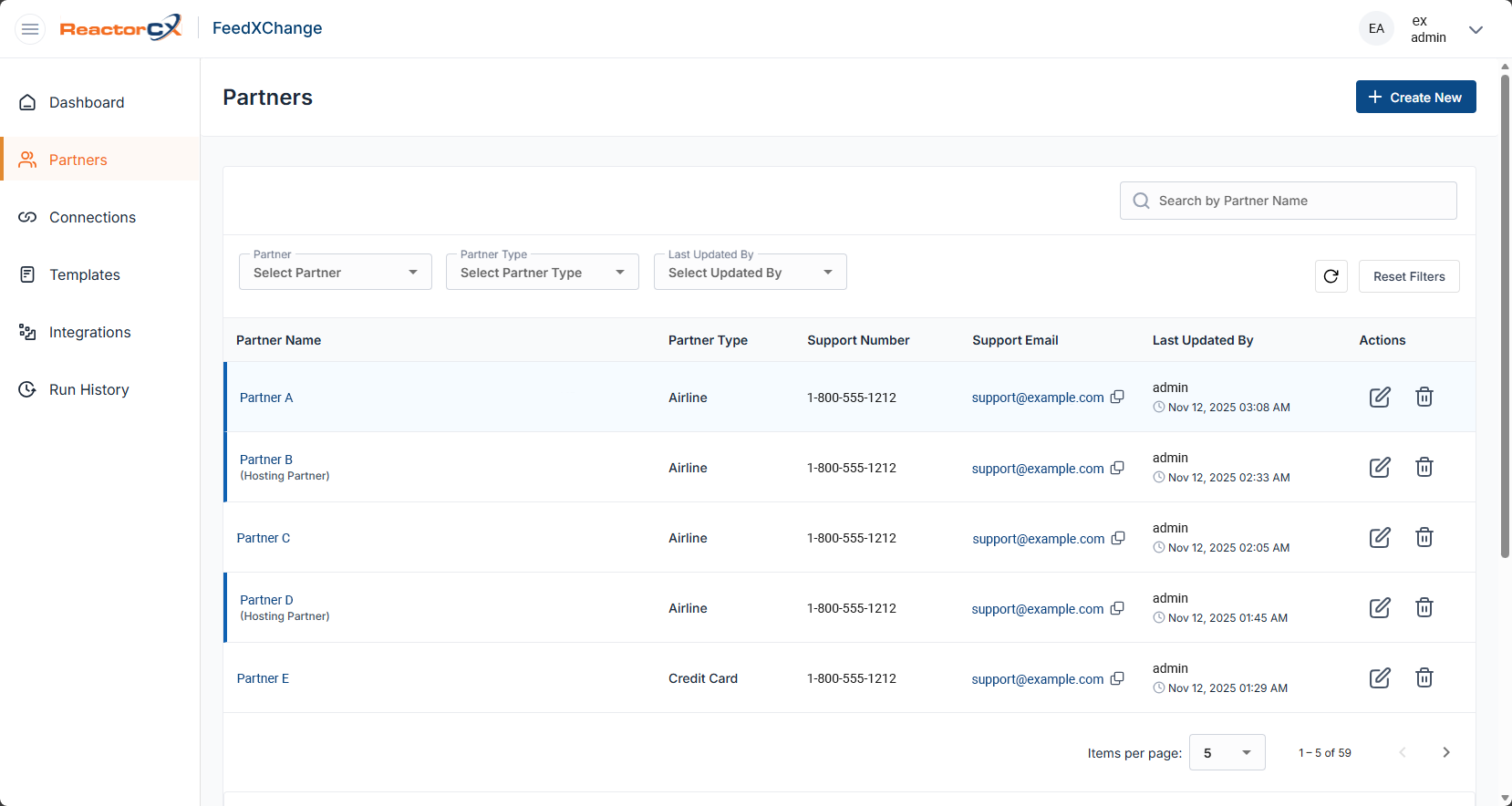
Task: Click the refresh table icon
Action: pyautogui.click(x=1331, y=276)
